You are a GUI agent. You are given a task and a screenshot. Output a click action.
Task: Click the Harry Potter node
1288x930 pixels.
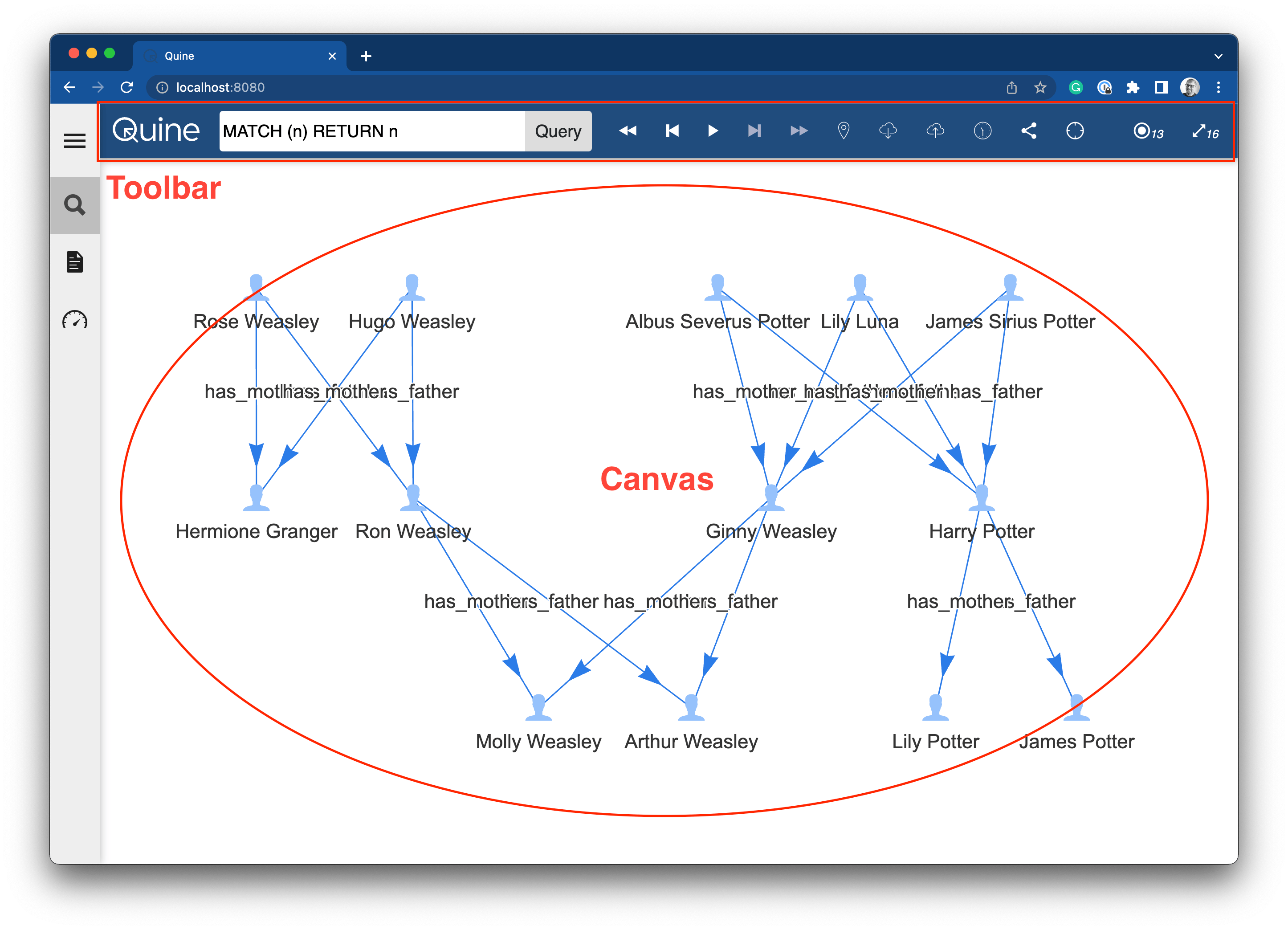point(981,498)
